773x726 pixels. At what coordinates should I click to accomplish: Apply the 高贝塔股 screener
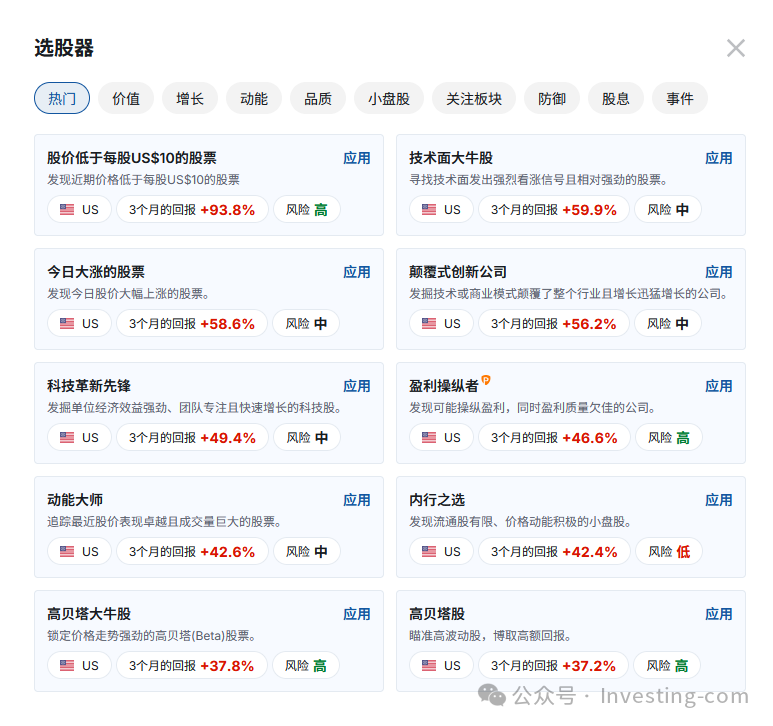(x=718, y=613)
